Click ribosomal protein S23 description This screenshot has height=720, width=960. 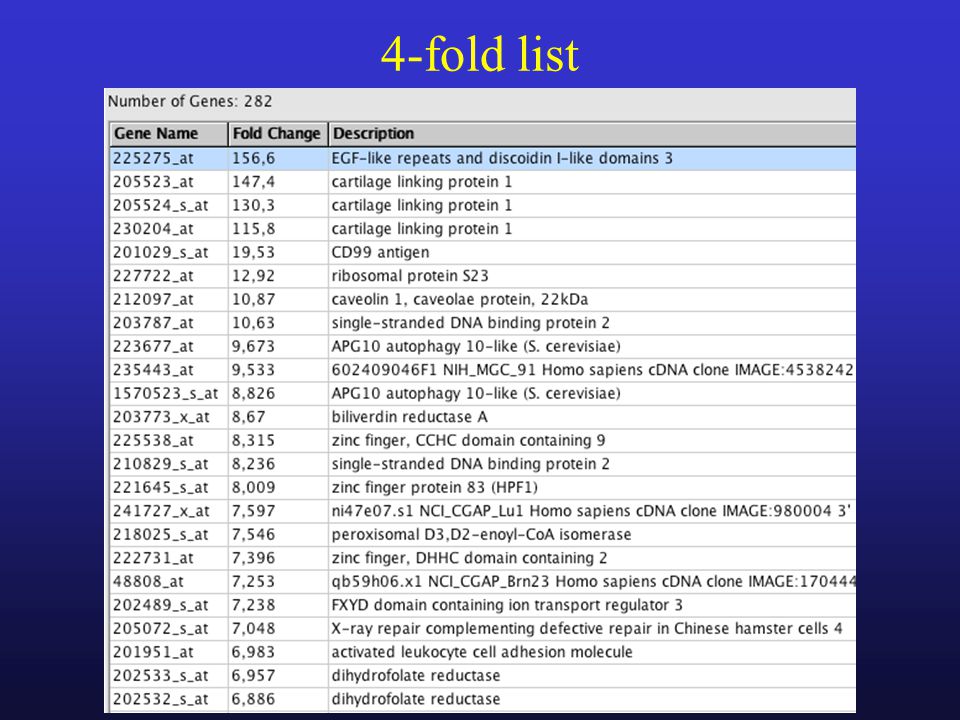[x=410, y=276]
